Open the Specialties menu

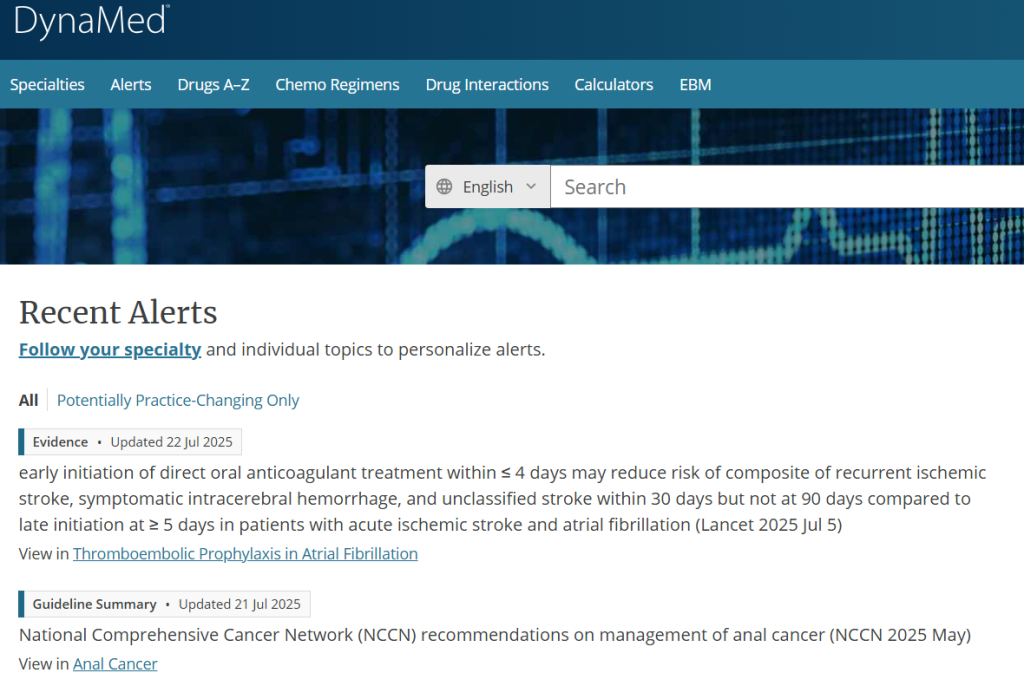(47, 84)
